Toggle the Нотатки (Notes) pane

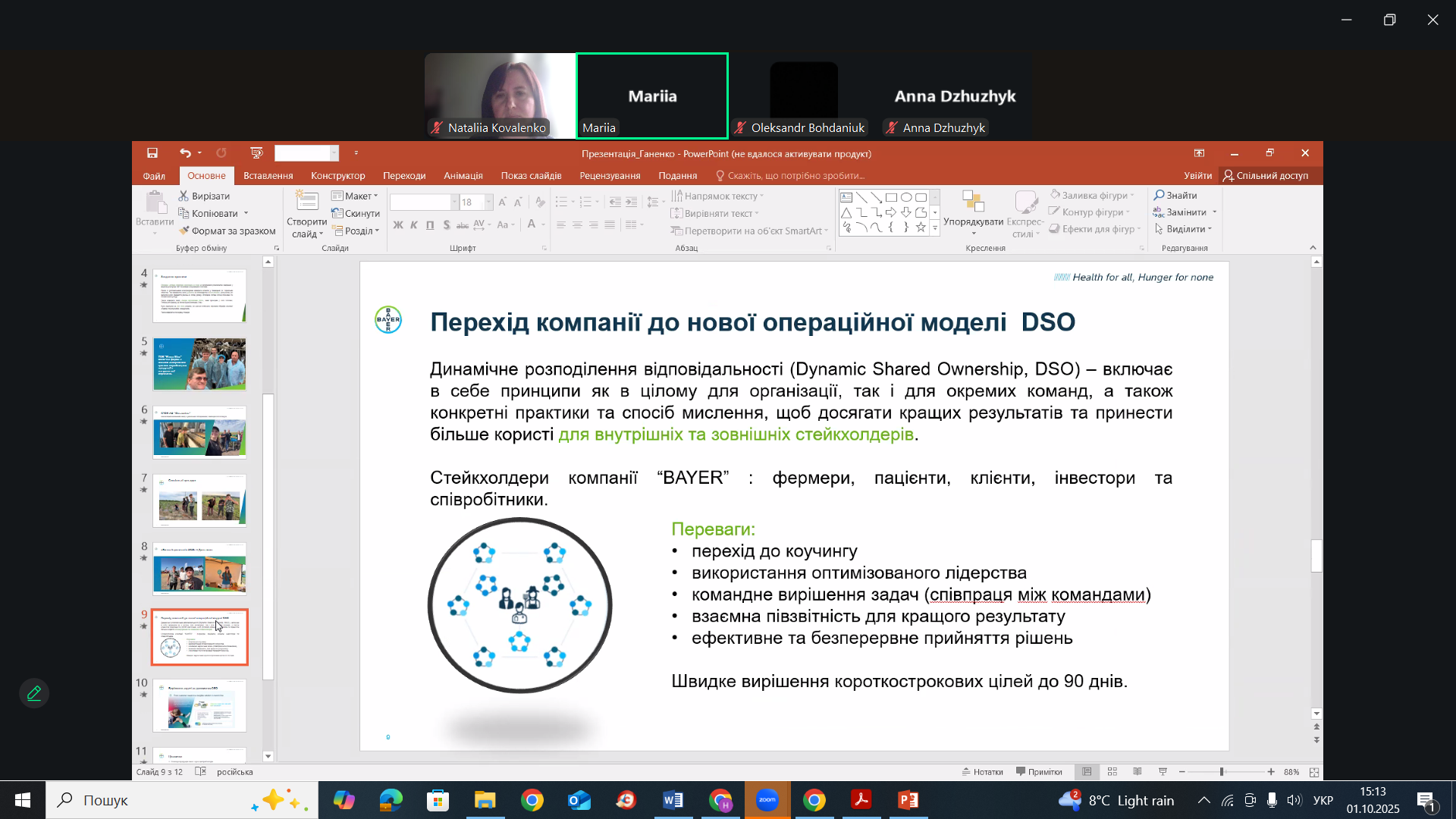(x=983, y=772)
